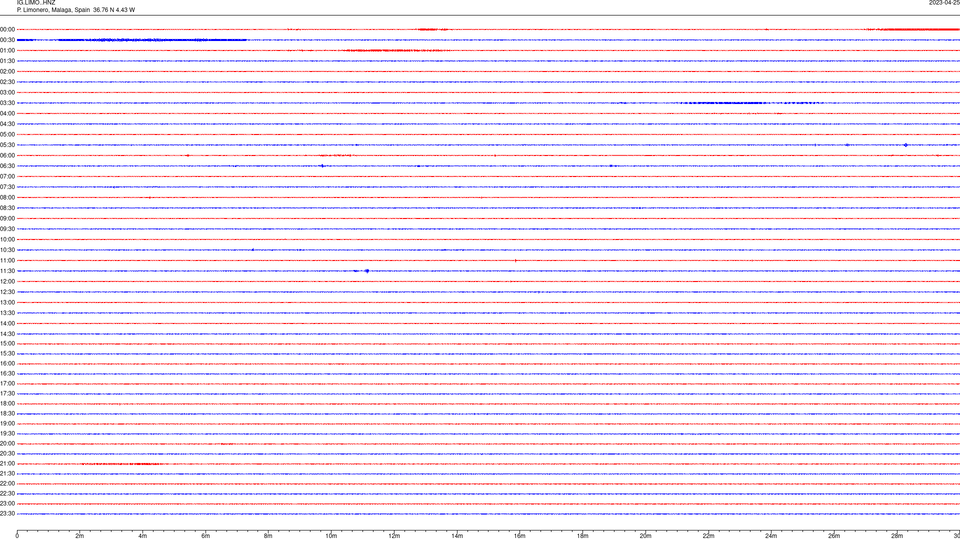Viewport: 960px width, 540px height.
Task: Select the 11:00 trace time label
Action: point(7,260)
